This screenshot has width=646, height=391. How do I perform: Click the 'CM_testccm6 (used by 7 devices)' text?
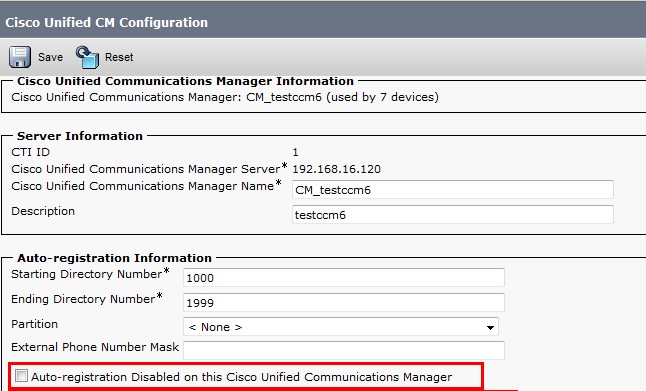[342, 97]
